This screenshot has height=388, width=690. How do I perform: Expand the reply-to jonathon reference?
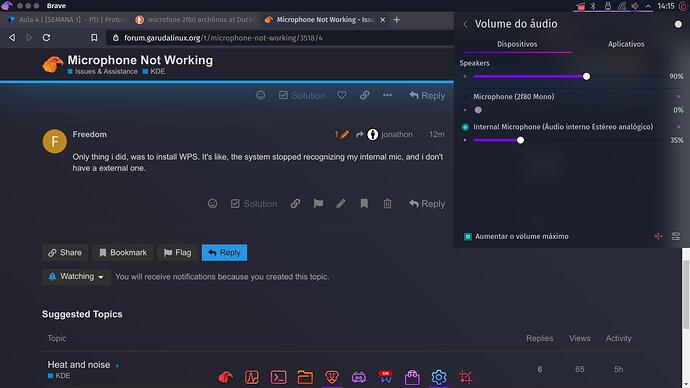(x=385, y=135)
